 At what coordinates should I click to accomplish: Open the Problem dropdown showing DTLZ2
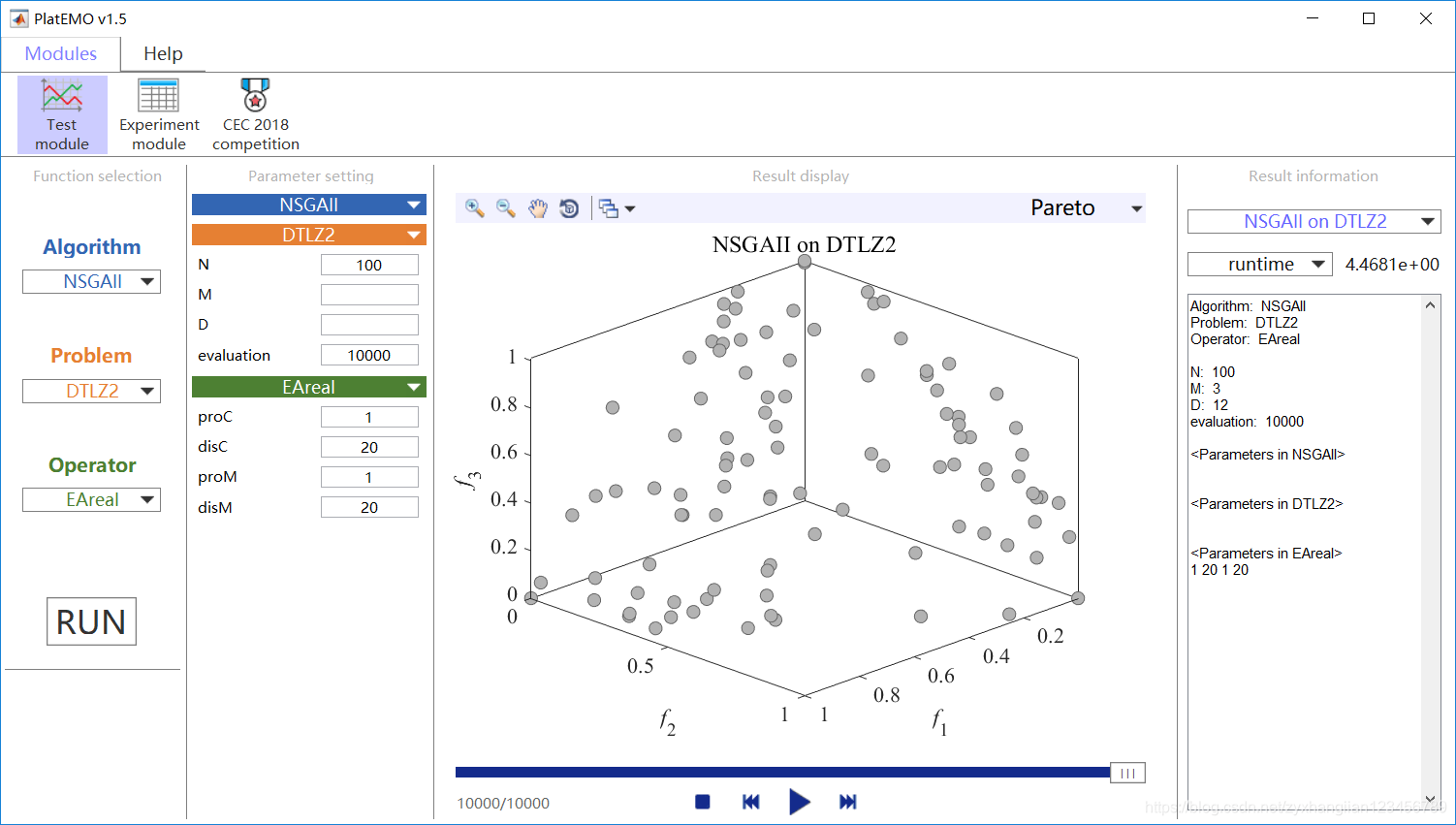pos(91,391)
